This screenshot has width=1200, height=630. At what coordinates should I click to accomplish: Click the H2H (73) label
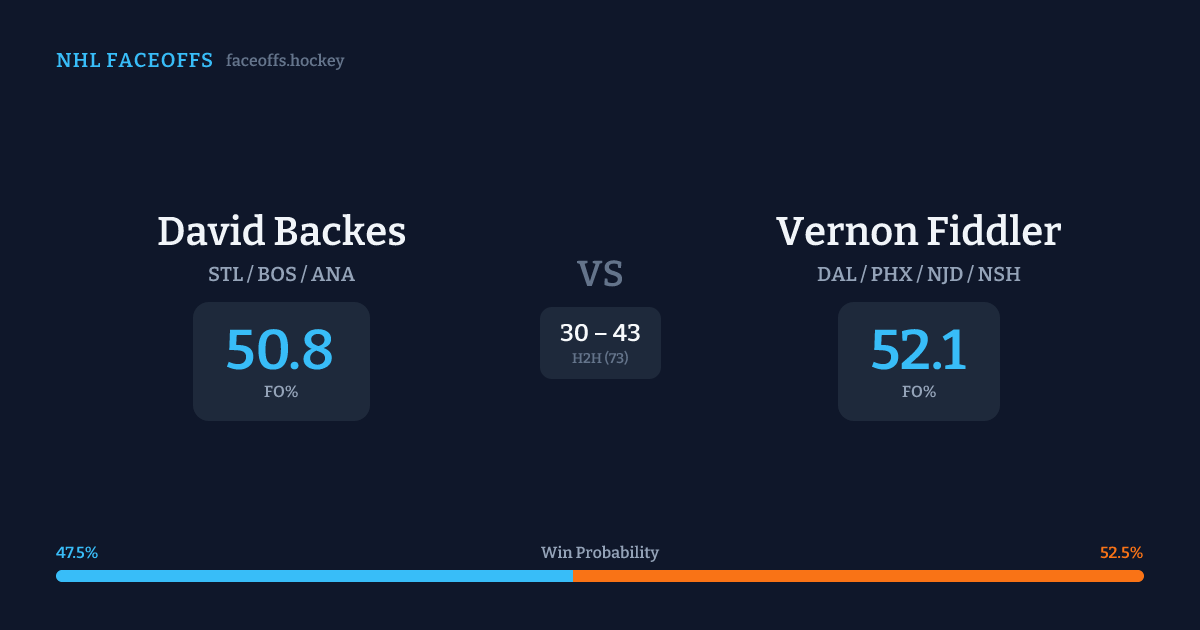click(600, 358)
